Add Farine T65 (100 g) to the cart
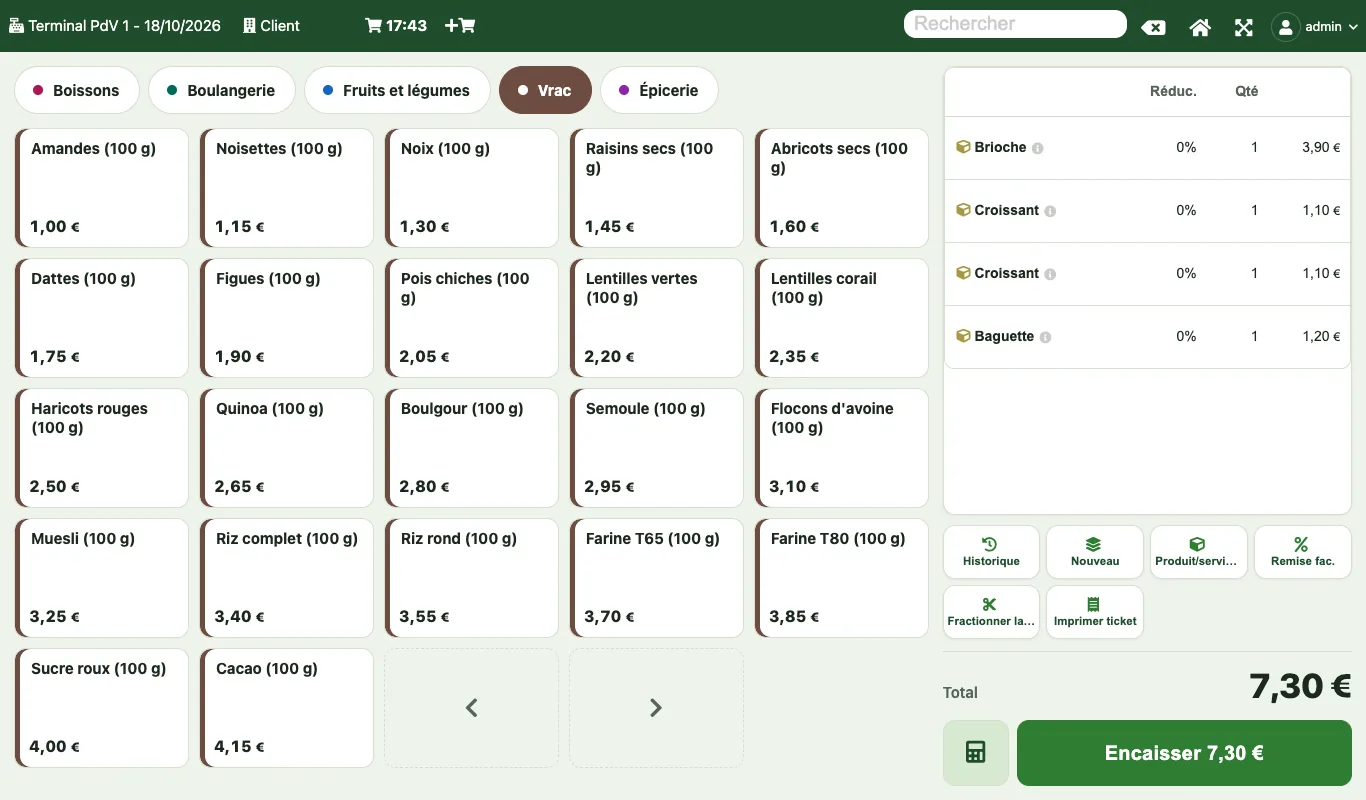The image size is (1366, 800). coord(657,578)
